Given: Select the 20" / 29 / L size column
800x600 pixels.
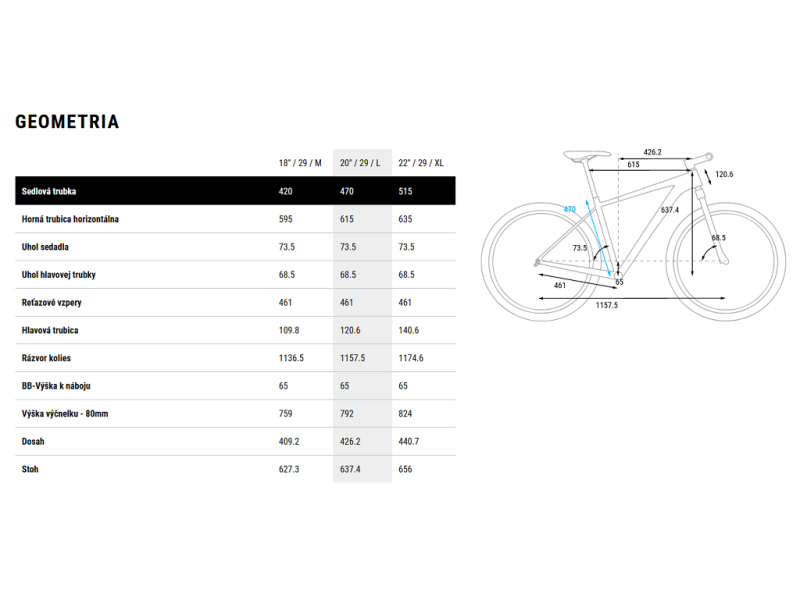Looking at the screenshot, I should (x=360, y=163).
